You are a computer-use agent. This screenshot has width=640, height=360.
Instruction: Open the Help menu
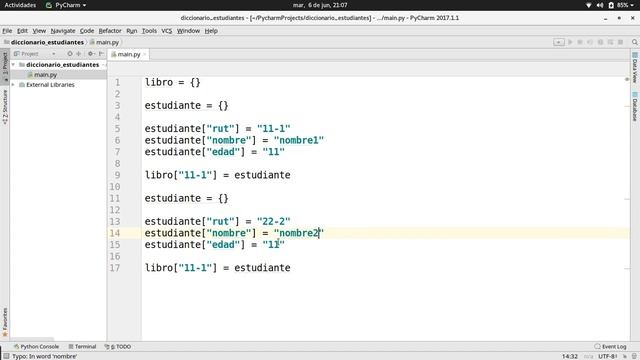tap(211, 31)
